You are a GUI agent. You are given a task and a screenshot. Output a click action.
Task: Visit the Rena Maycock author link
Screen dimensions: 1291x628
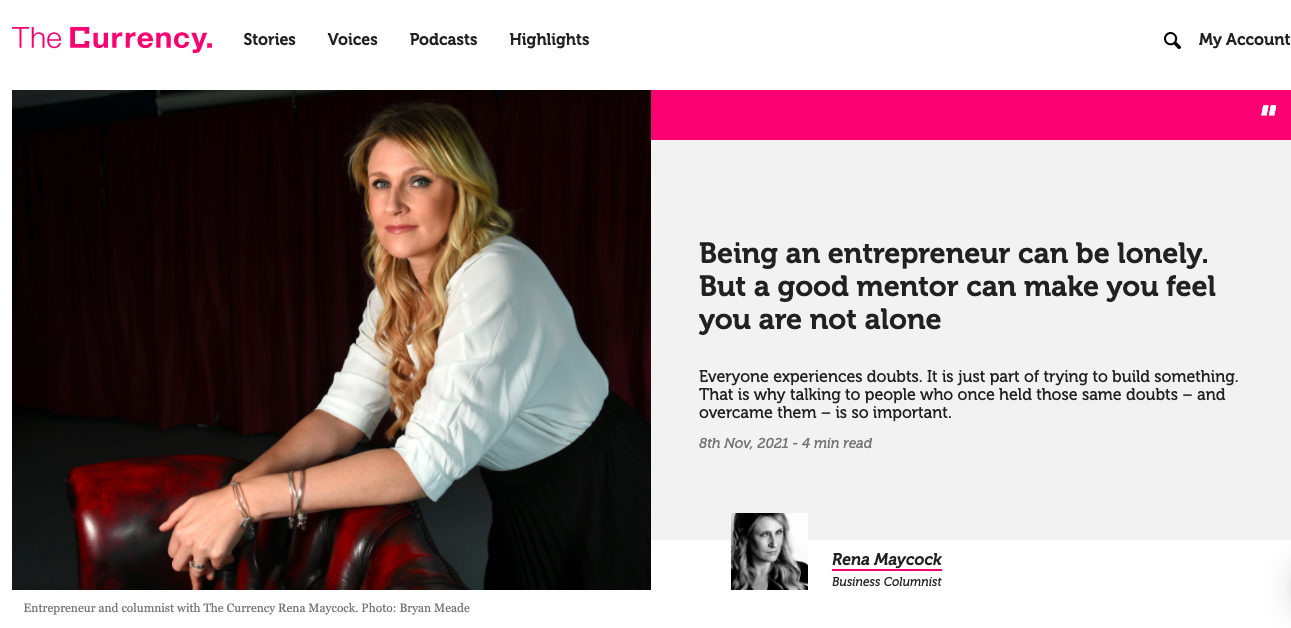click(886, 560)
